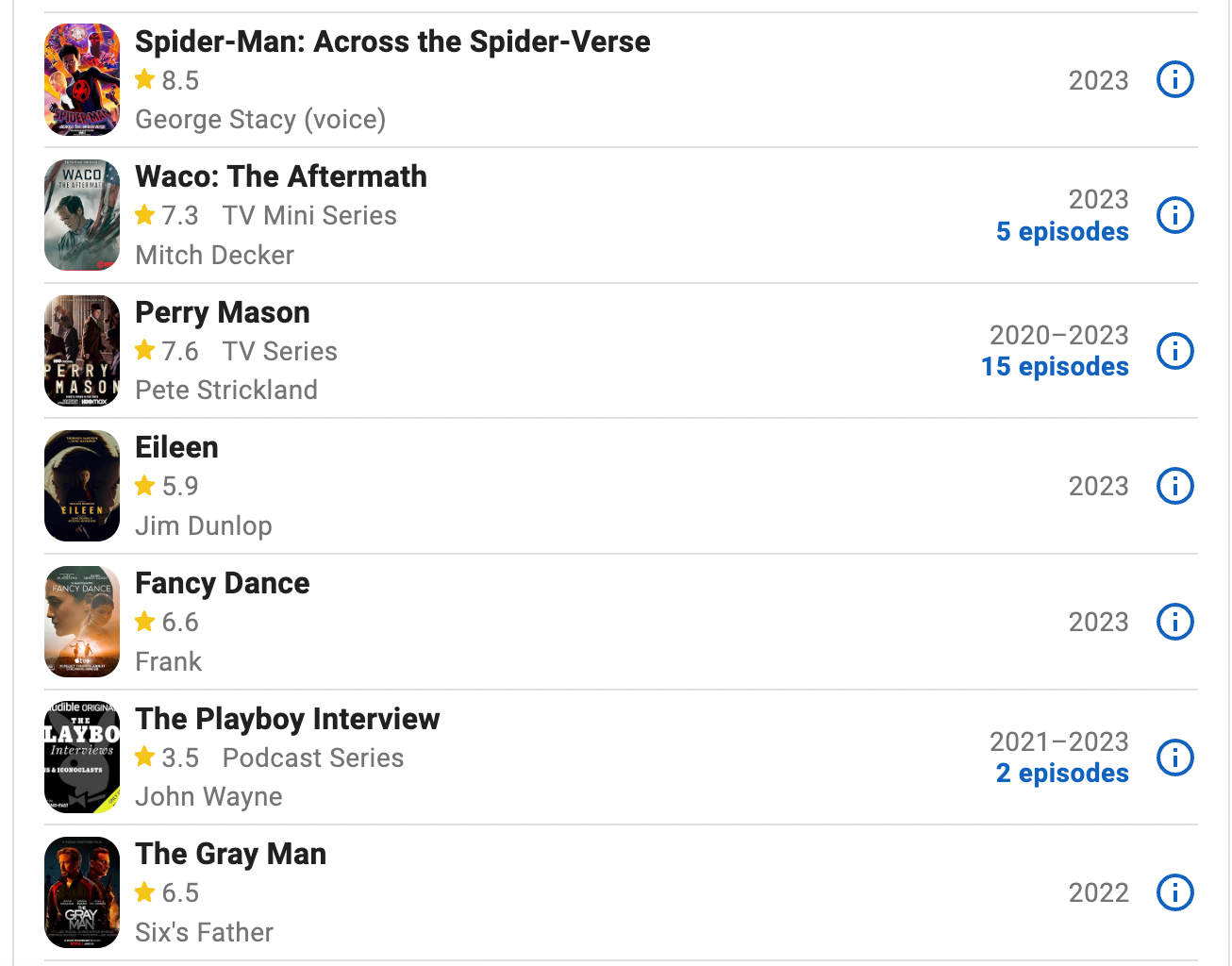Expand Perry Mason's 15 episodes

pos(1055,367)
